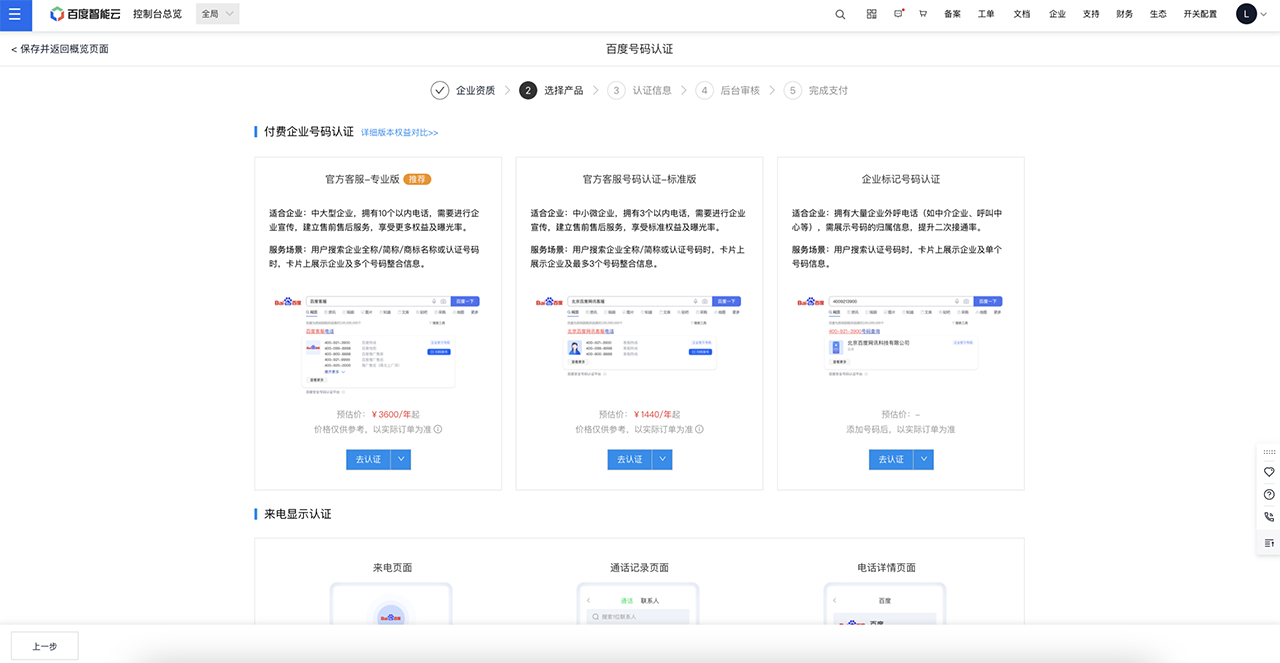Click 保存并返回概览页面 link
The image size is (1280, 663).
(60, 49)
